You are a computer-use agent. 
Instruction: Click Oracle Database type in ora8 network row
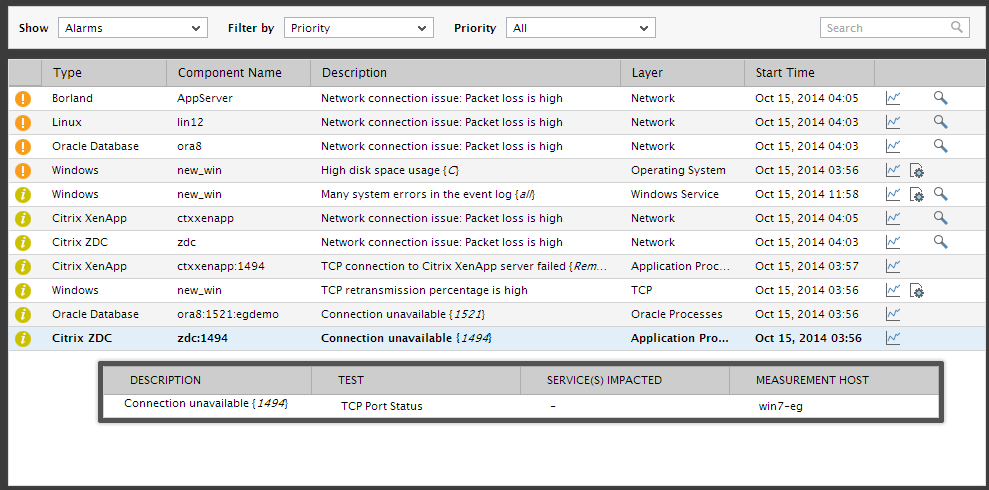click(95, 146)
